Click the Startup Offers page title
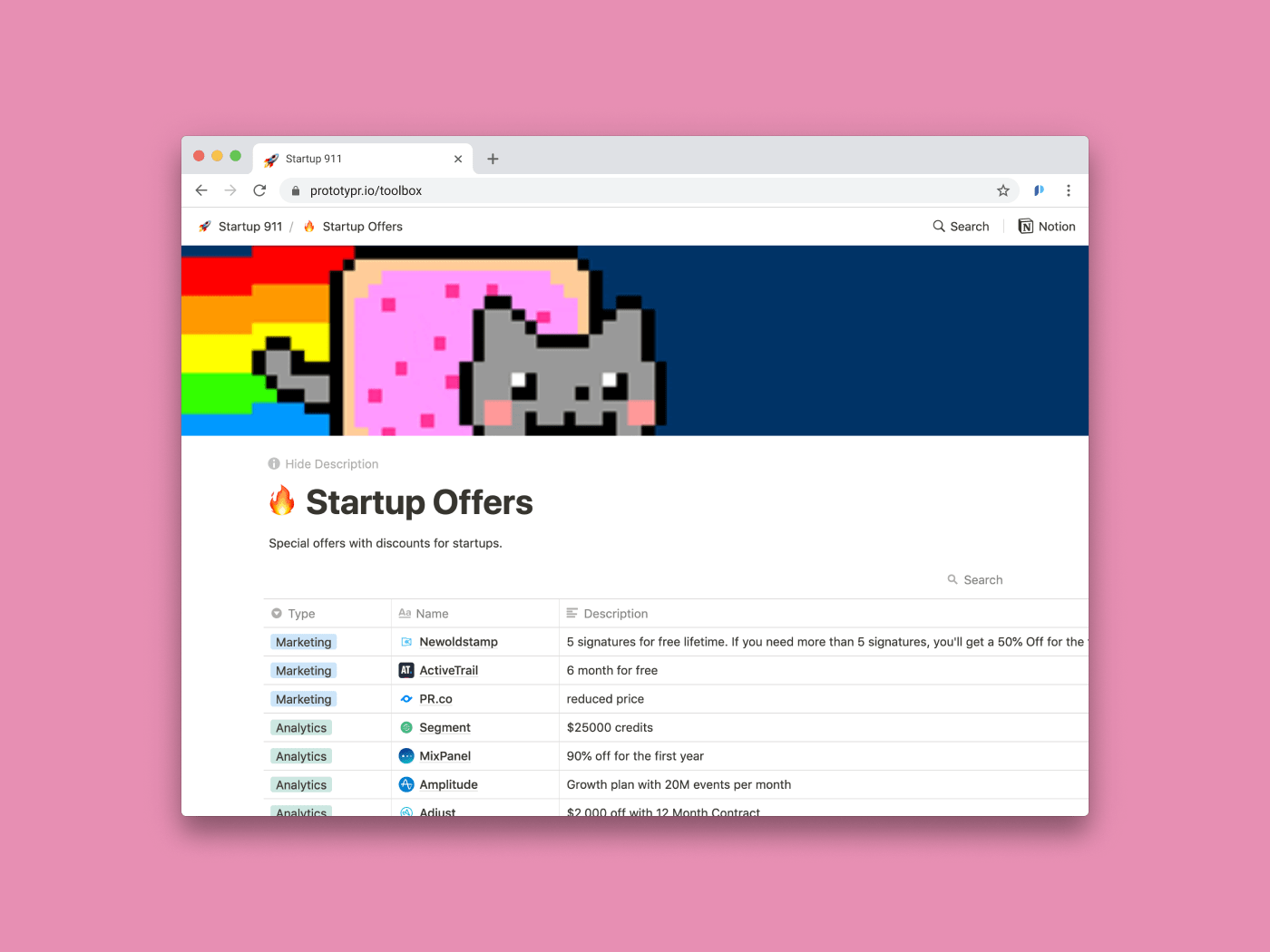 coord(419,502)
